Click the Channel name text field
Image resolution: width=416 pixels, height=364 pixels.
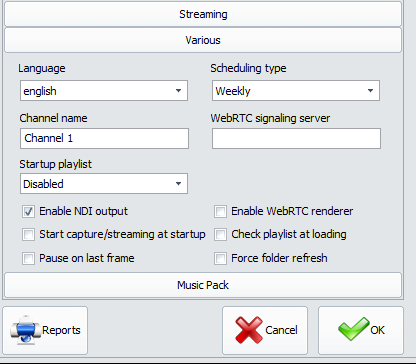point(104,138)
